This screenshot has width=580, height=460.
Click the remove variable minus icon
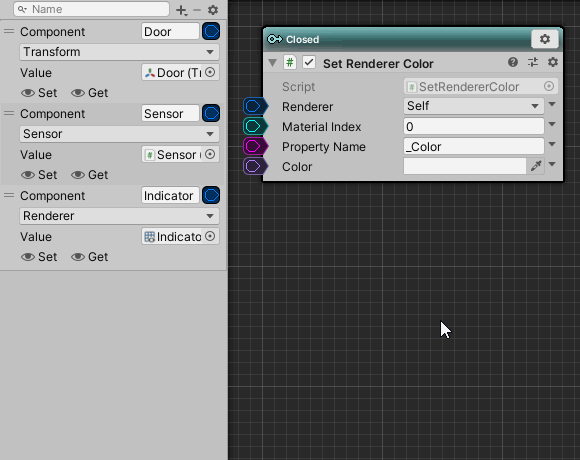click(x=197, y=10)
